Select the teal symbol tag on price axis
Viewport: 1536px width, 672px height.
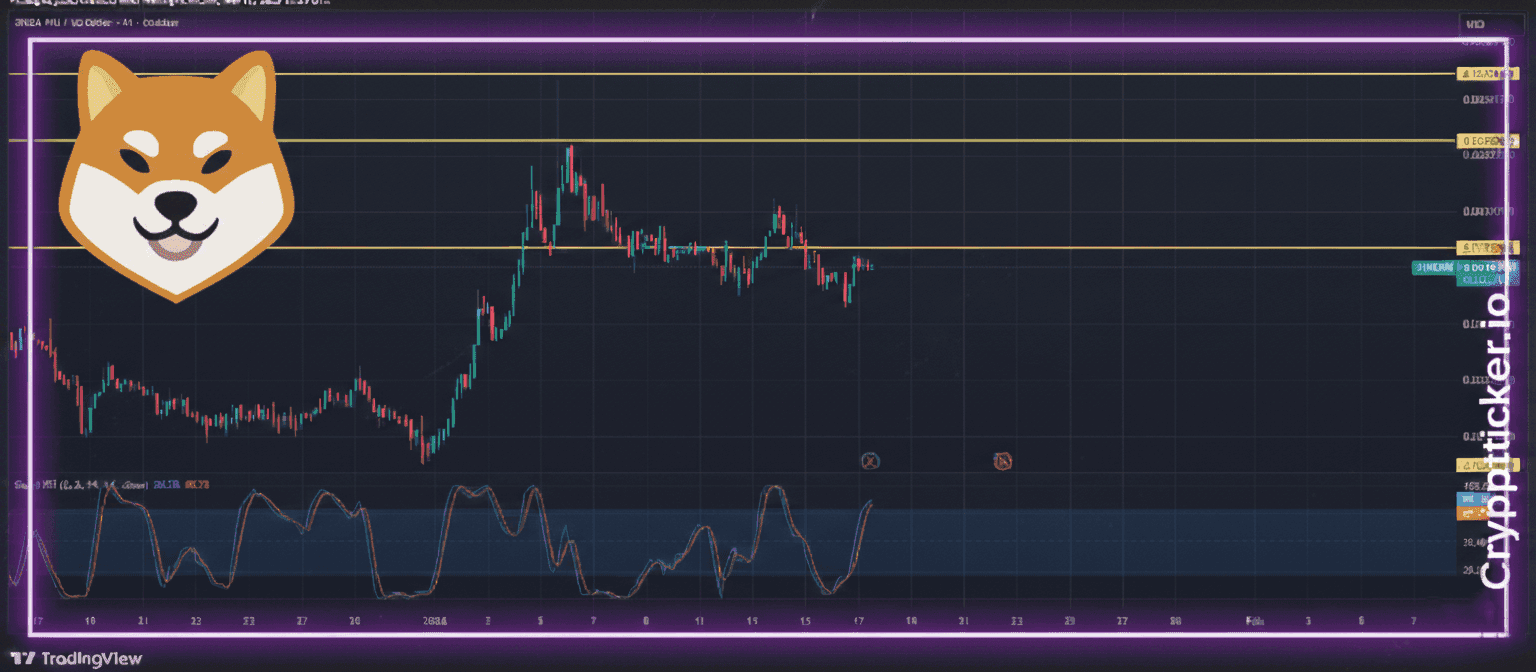(1433, 267)
